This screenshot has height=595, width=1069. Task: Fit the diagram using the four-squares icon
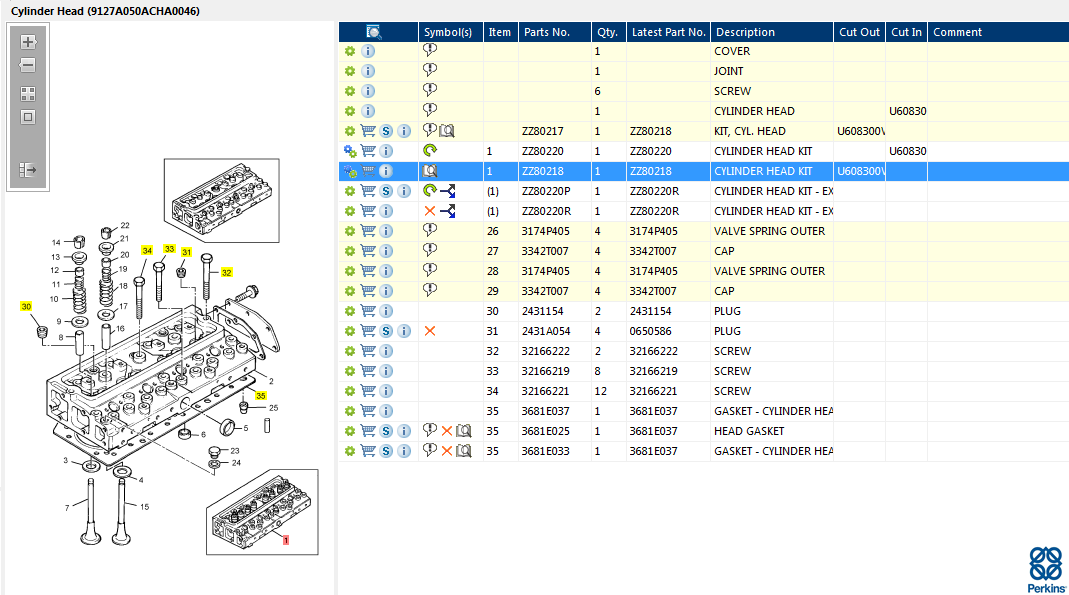[x=28, y=94]
